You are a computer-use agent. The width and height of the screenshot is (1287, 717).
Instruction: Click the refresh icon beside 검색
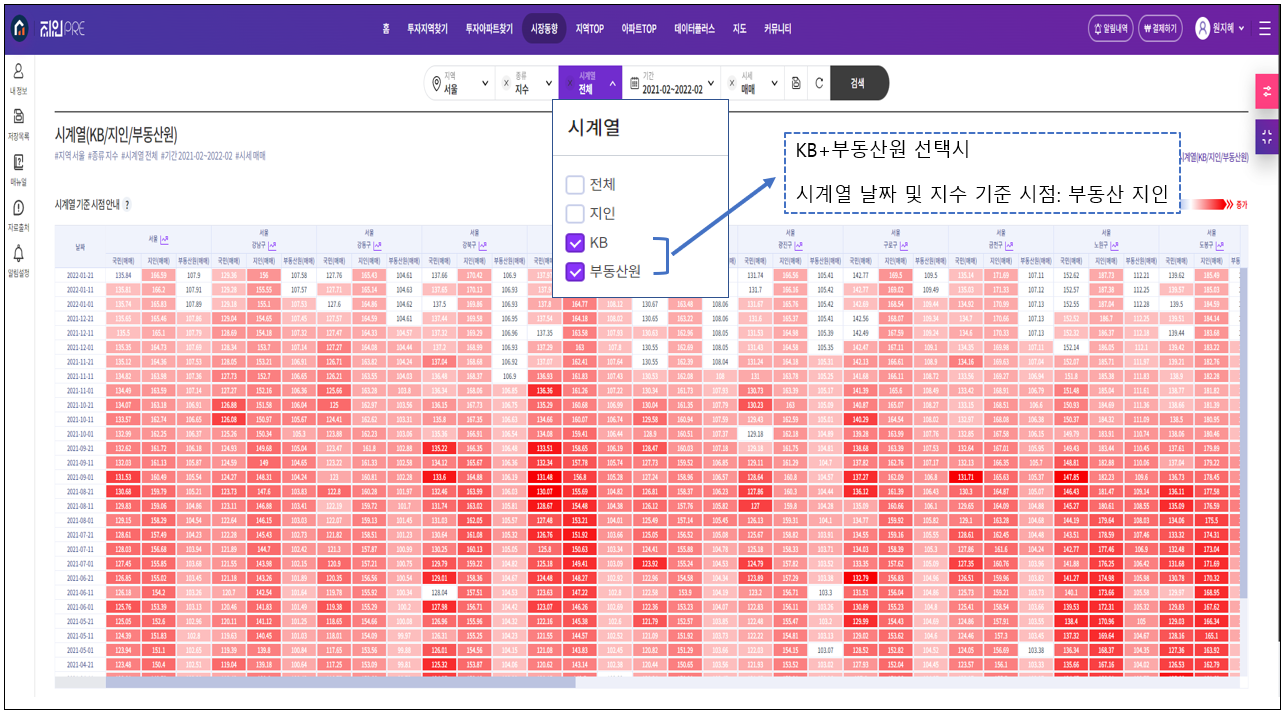[818, 84]
